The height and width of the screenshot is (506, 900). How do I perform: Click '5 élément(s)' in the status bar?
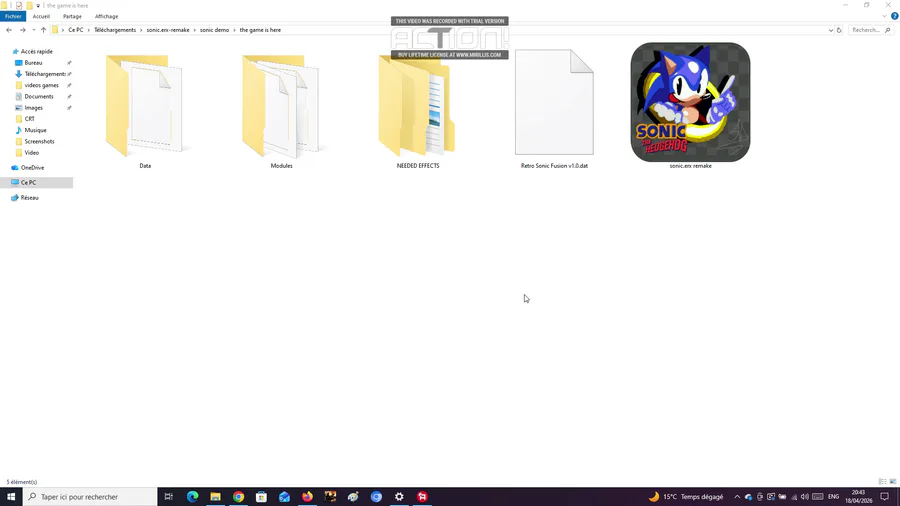22,482
